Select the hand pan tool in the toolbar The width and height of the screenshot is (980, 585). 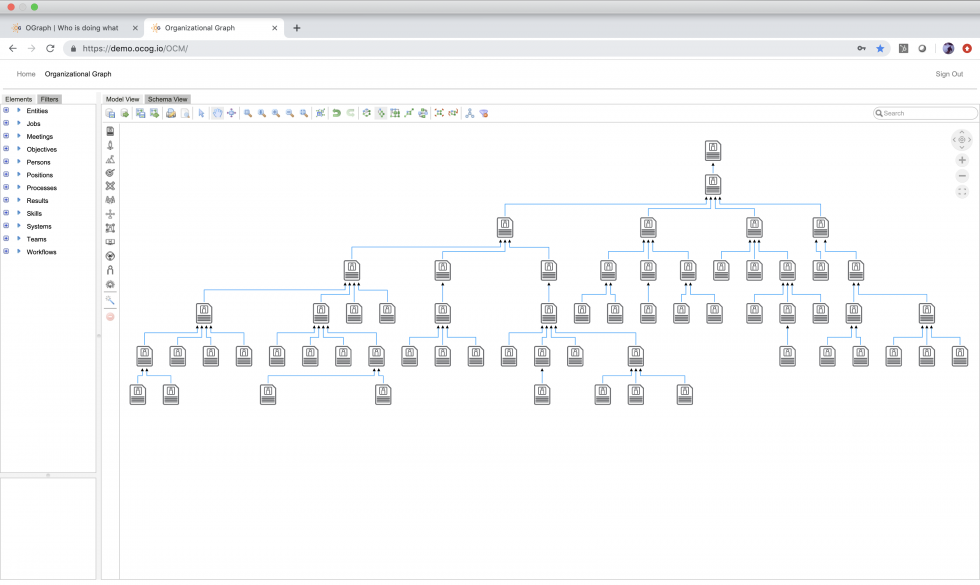(x=216, y=113)
